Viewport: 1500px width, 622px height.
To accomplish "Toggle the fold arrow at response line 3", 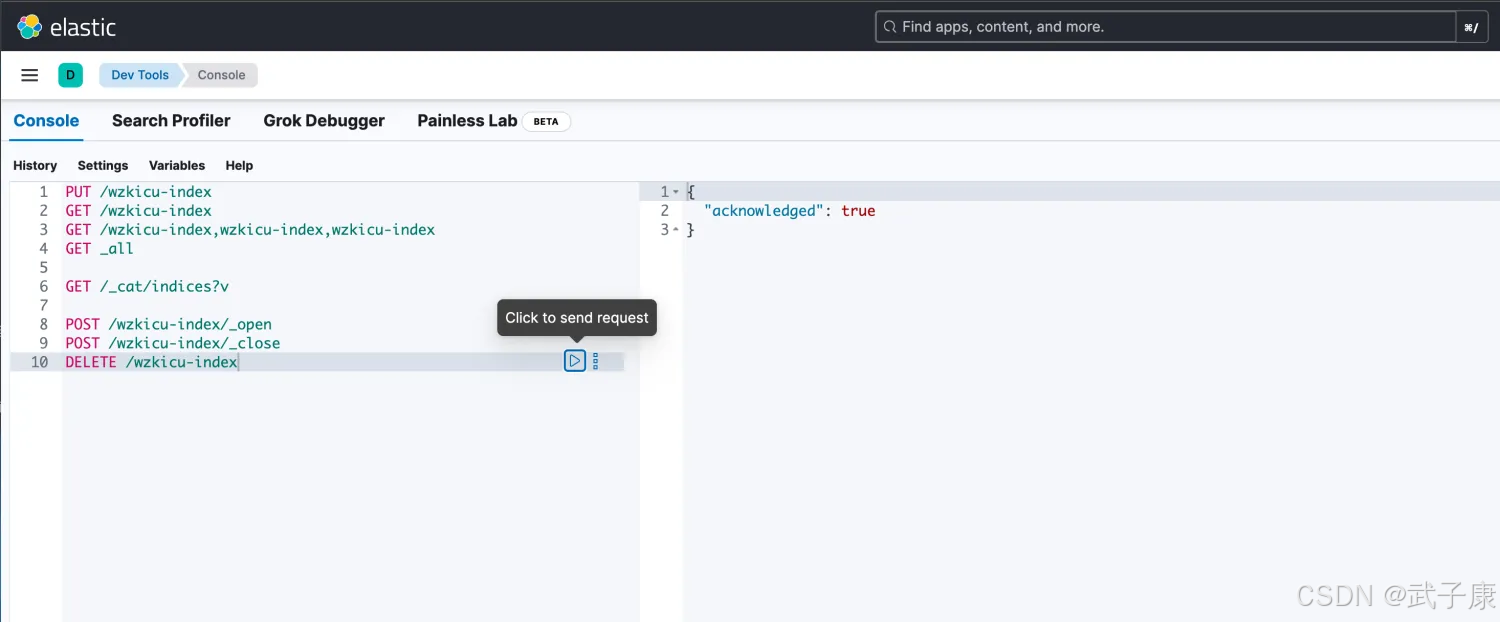I will coord(677,230).
